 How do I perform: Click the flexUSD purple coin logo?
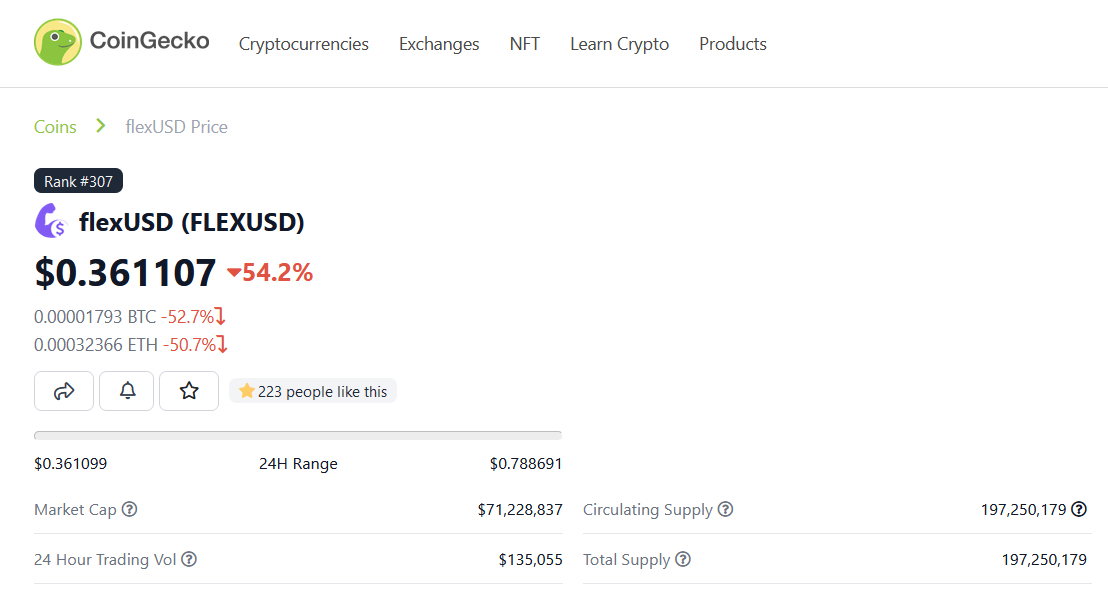(x=49, y=221)
